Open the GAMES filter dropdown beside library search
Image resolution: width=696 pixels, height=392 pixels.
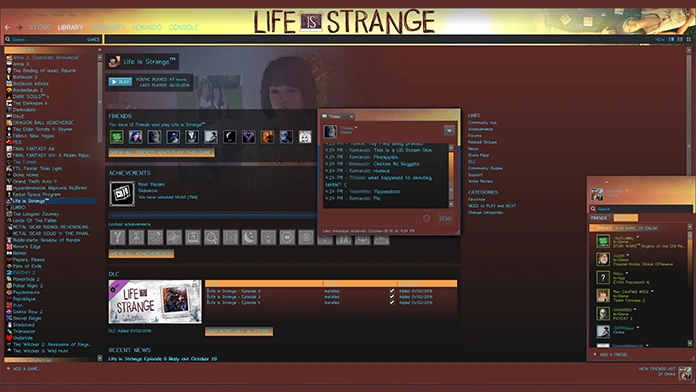93,40
